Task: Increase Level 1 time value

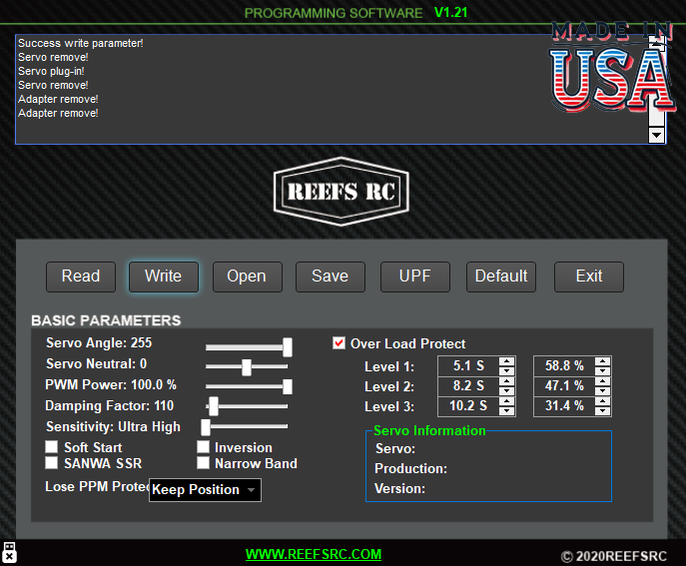Action: point(507,361)
